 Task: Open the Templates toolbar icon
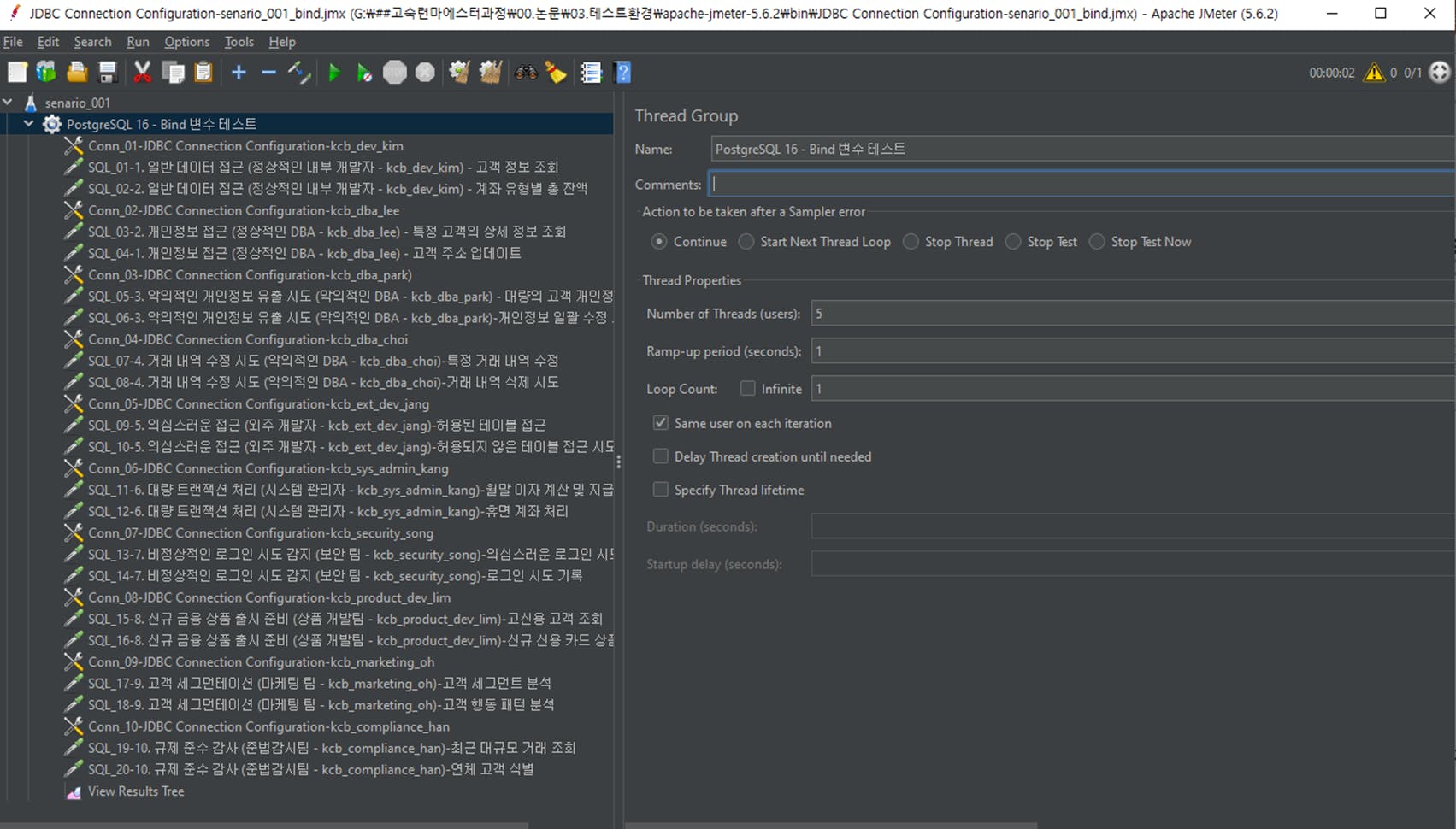(x=46, y=73)
